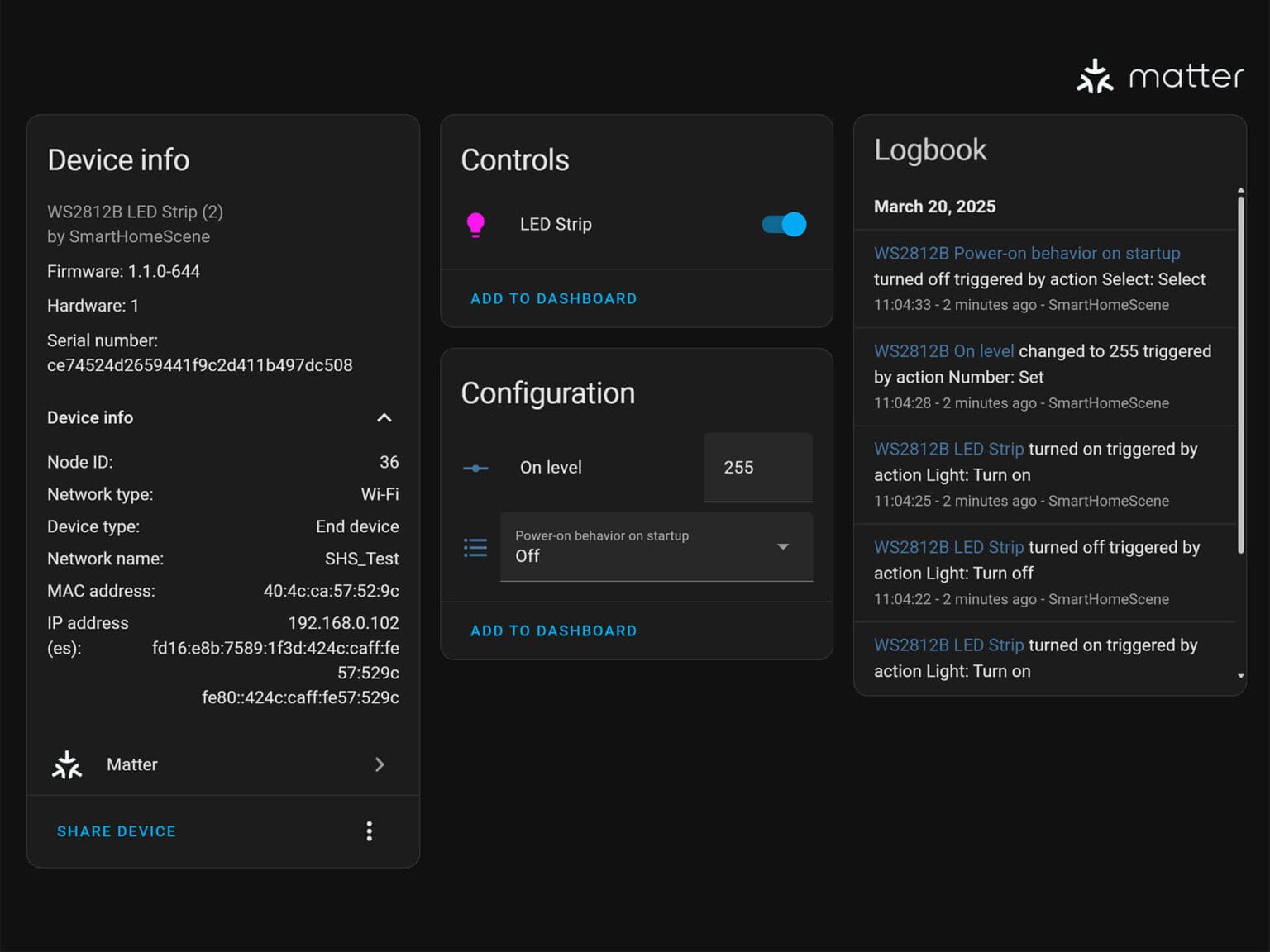
Task: Open WS2812B On level logbook link
Action: click(943, 351)
